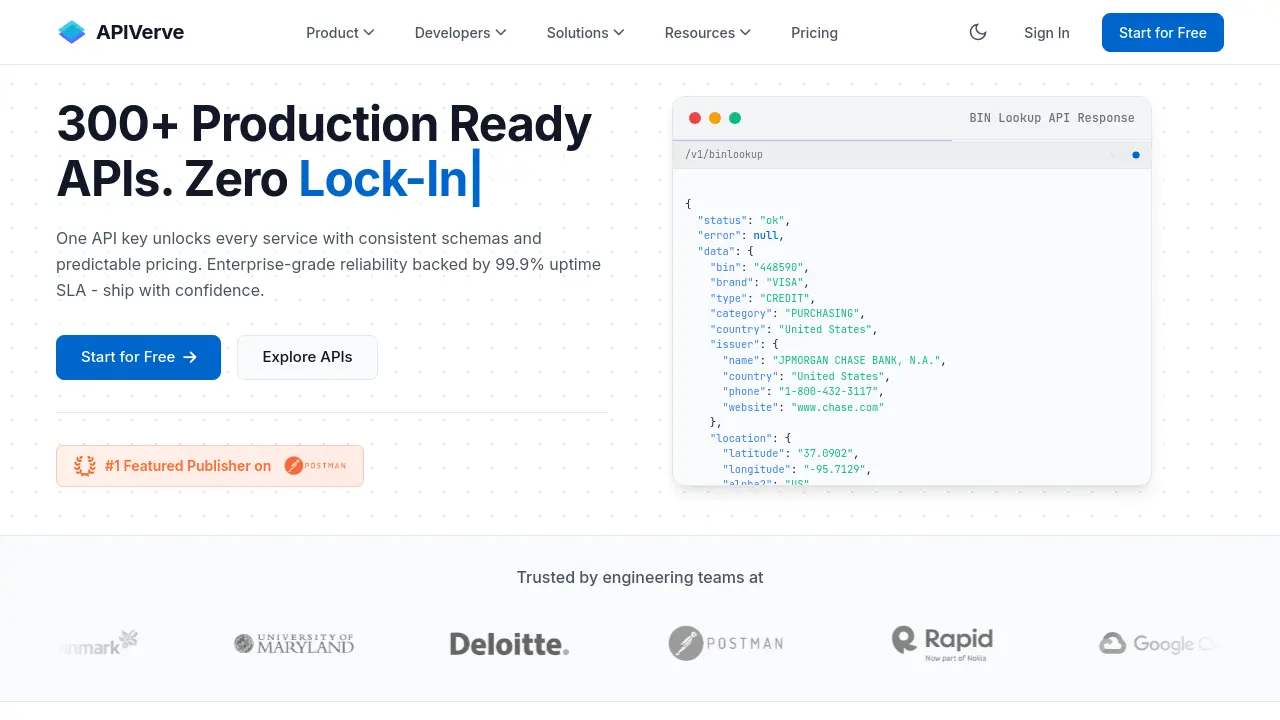1280x720 pixels.
Task: Click the Google Cloud logo
Action: click(x=1158, y=644)
